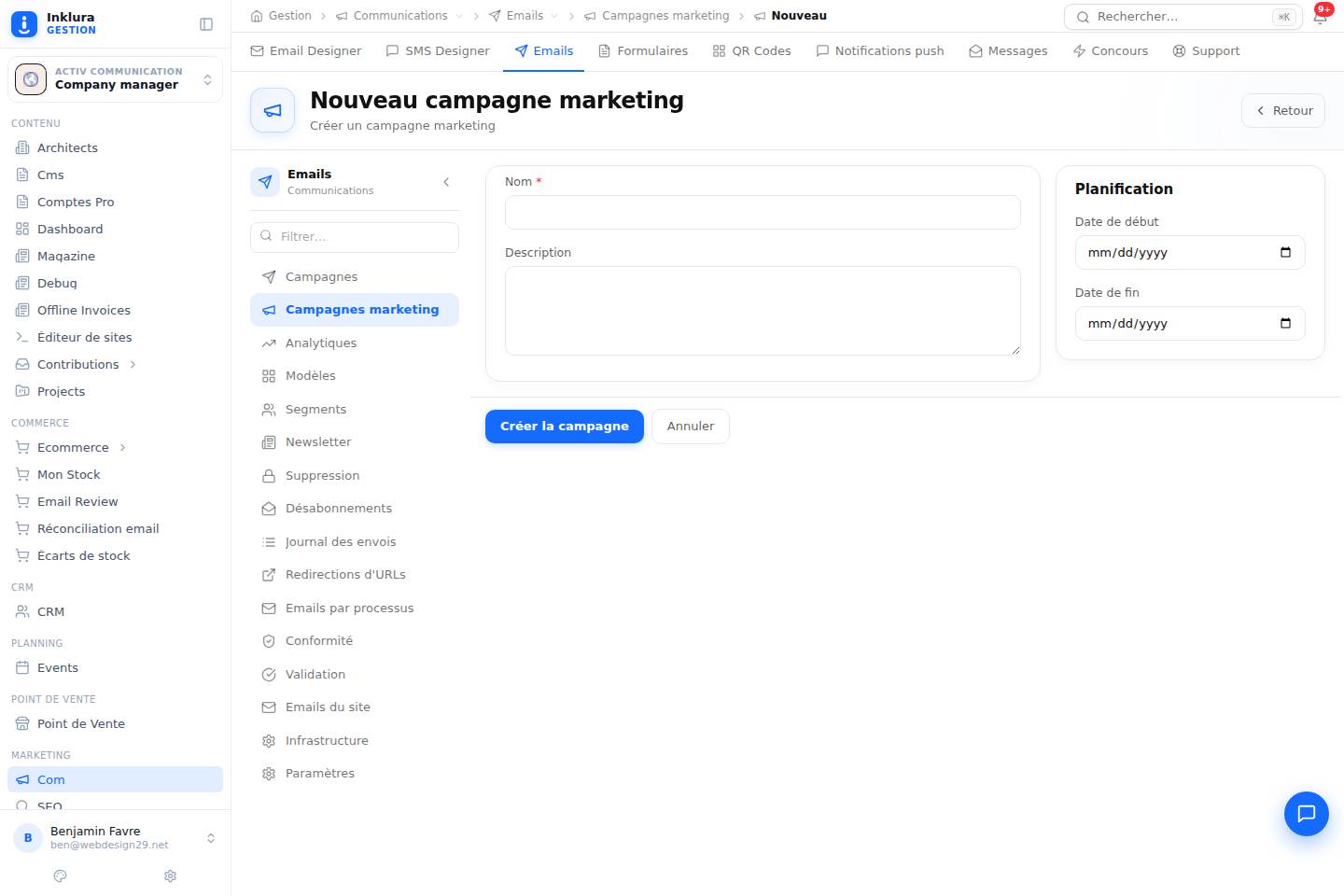This screenshot has height=896, width=1344.
Task: Toggle the sidebar collapse icon
Action: point(206,24)
